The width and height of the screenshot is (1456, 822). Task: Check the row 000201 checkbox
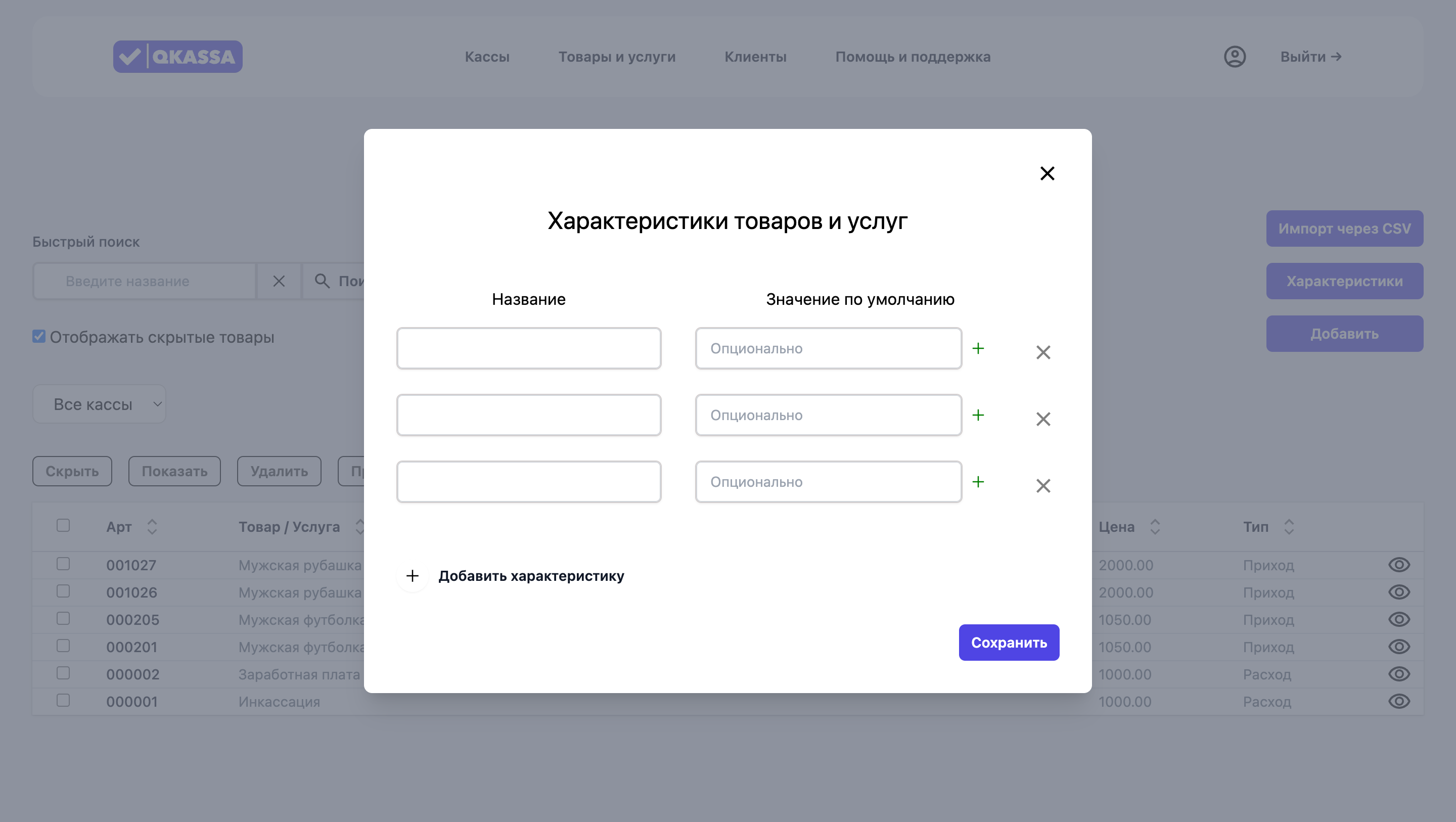coord(63,646)
